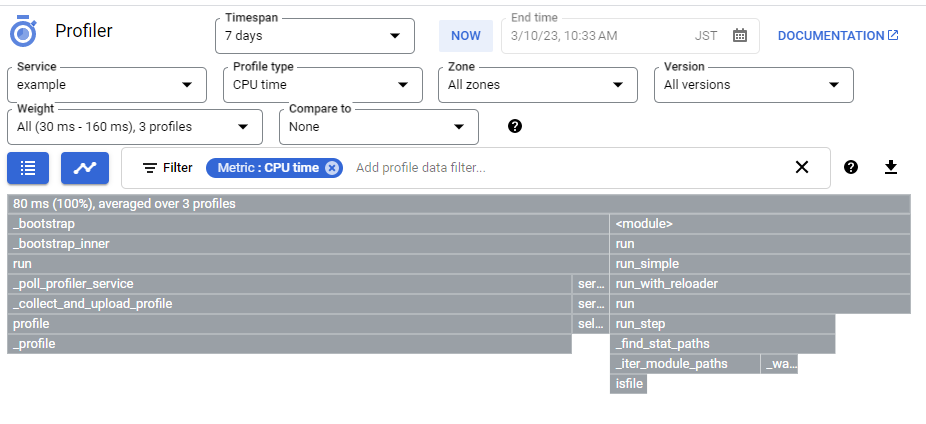Open the DOCUMENTATION link
This screenshot has width=926, height=424.
pos(838,36)
